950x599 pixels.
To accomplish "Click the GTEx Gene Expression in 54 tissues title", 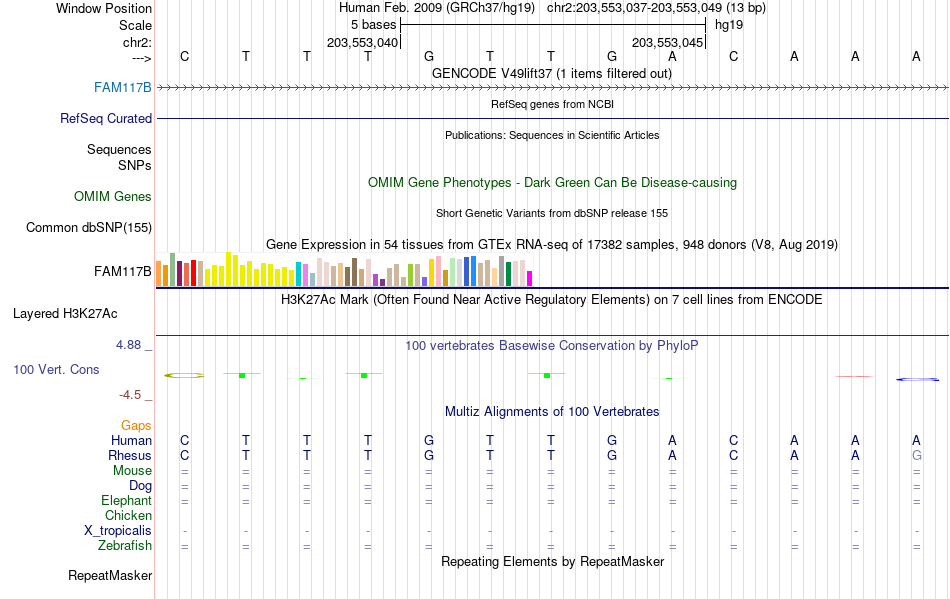I will [x=552, y=245].
